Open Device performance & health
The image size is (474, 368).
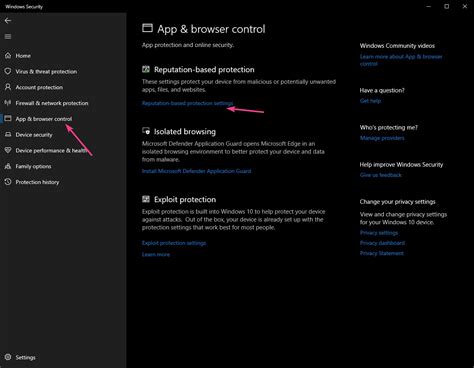(x=51, y=151)
